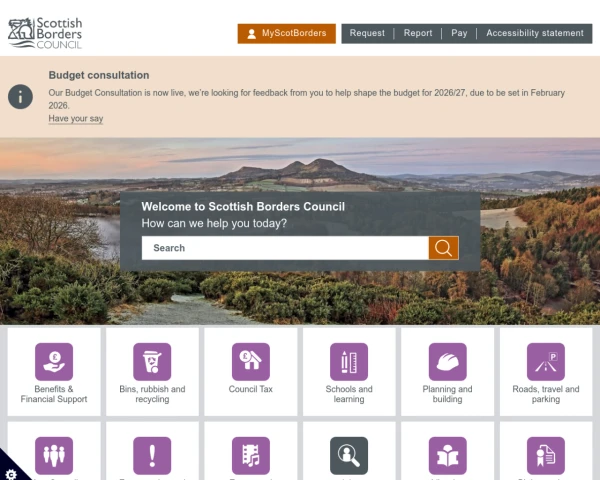Open the cookie settings gear in the corner
The image size is (600, 480).
(10, 470)
